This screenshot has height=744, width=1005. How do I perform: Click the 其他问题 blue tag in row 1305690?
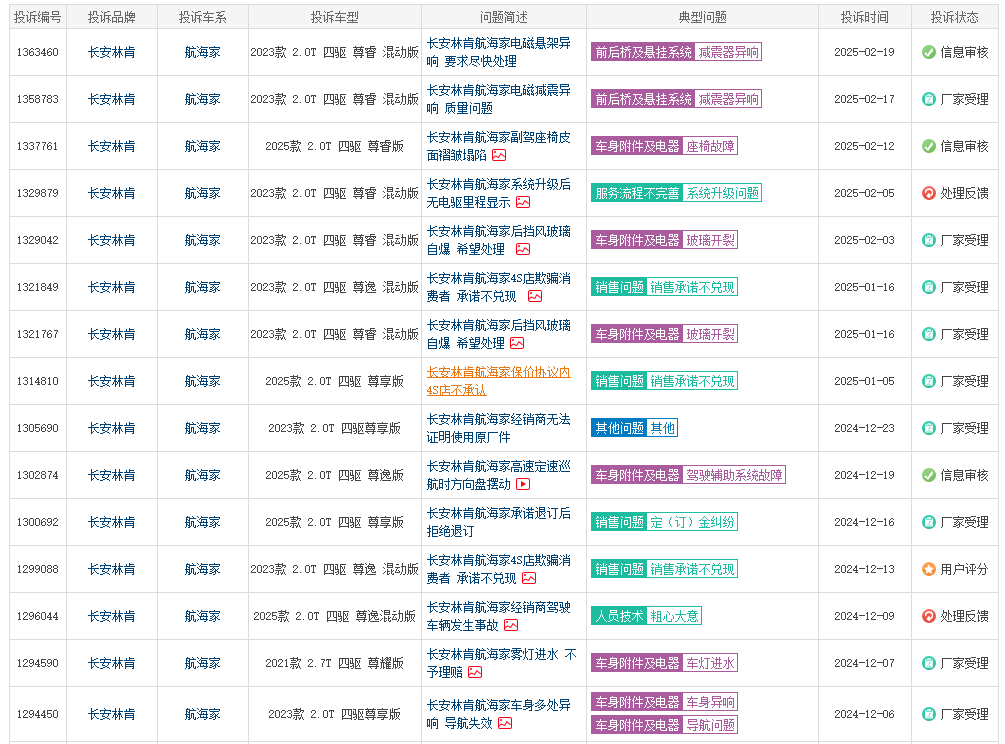pyautogui.click(x=619, y=428)
